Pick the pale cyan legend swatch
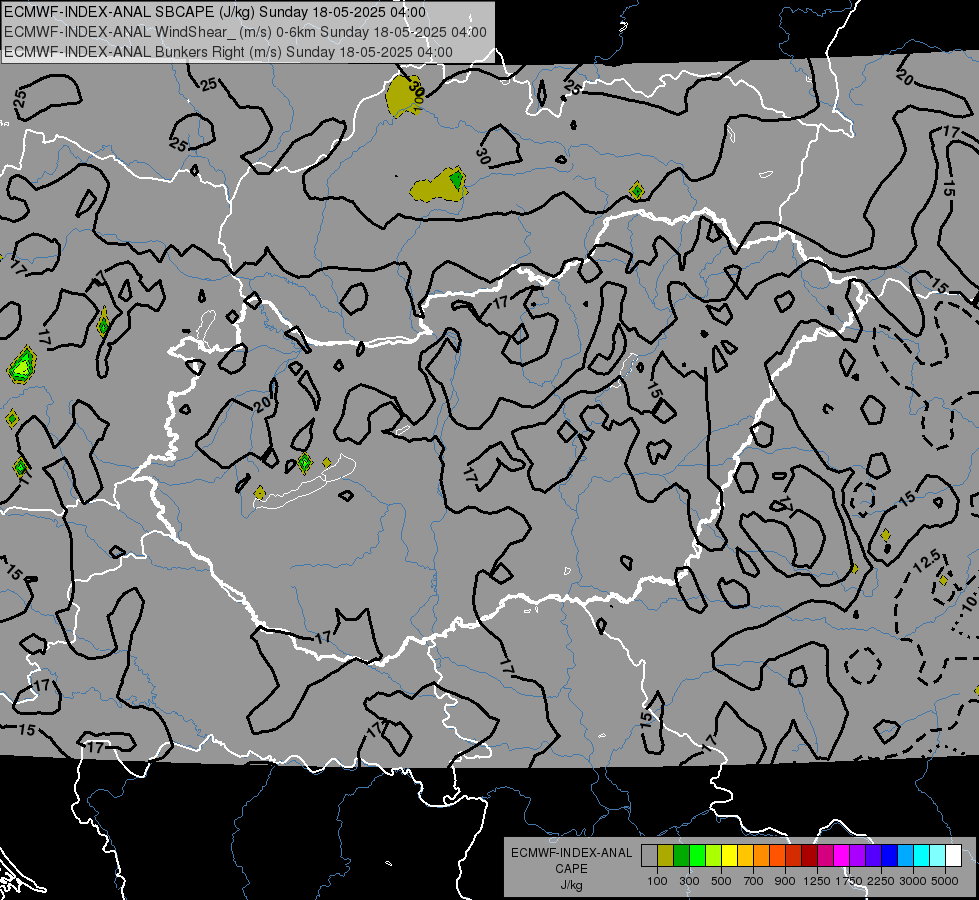Viewport: 979px width, 900px height. (938, 856)
